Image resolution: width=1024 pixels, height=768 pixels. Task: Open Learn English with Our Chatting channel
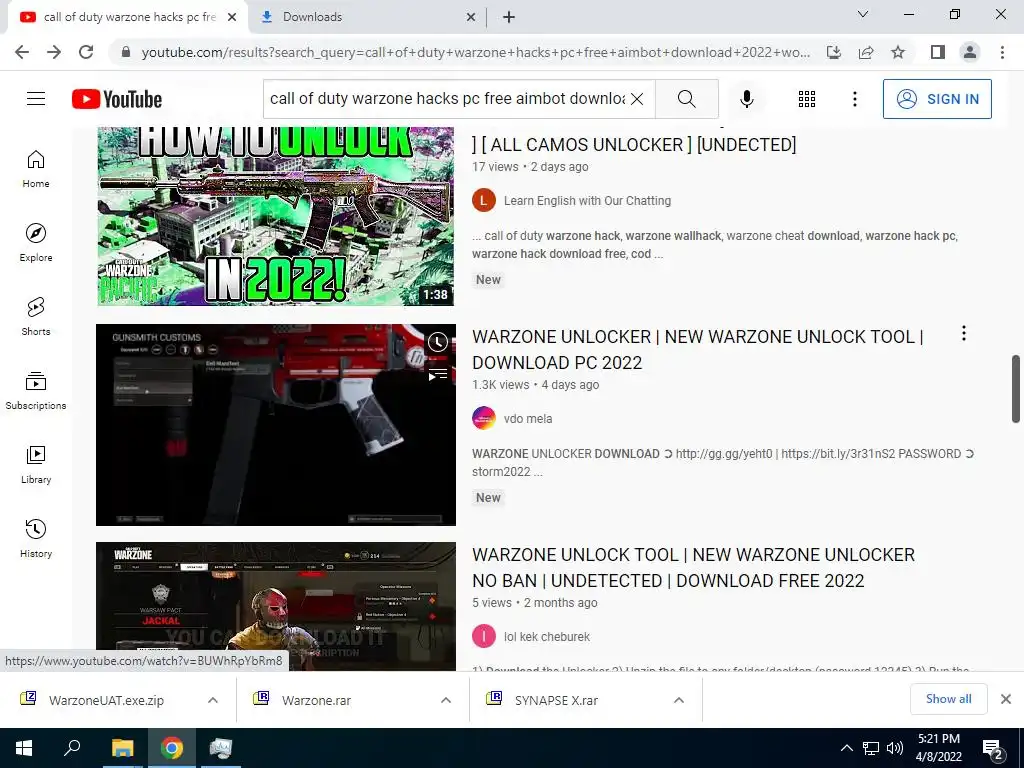[587, 200]
